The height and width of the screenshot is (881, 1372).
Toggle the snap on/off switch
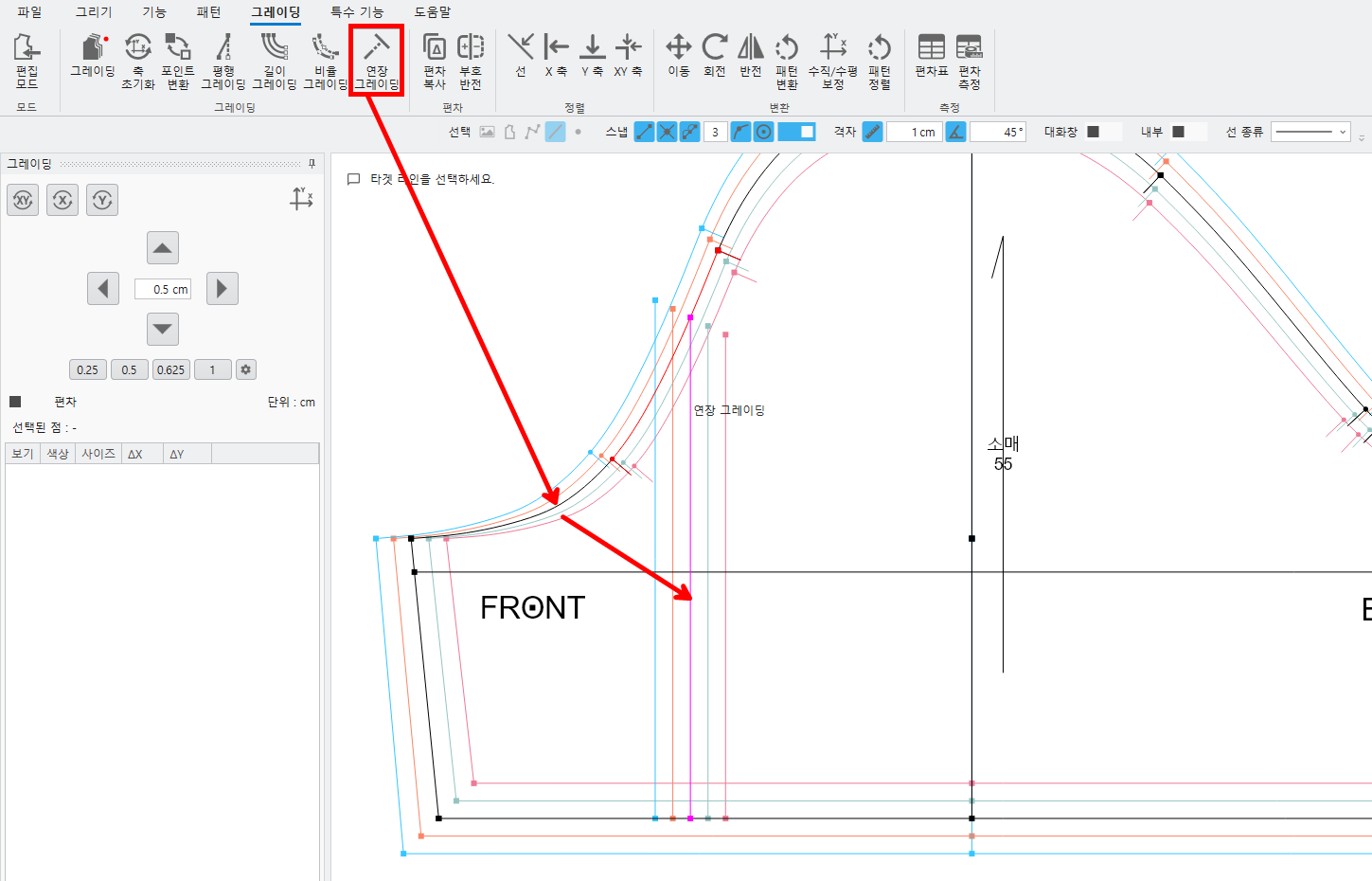796,132
